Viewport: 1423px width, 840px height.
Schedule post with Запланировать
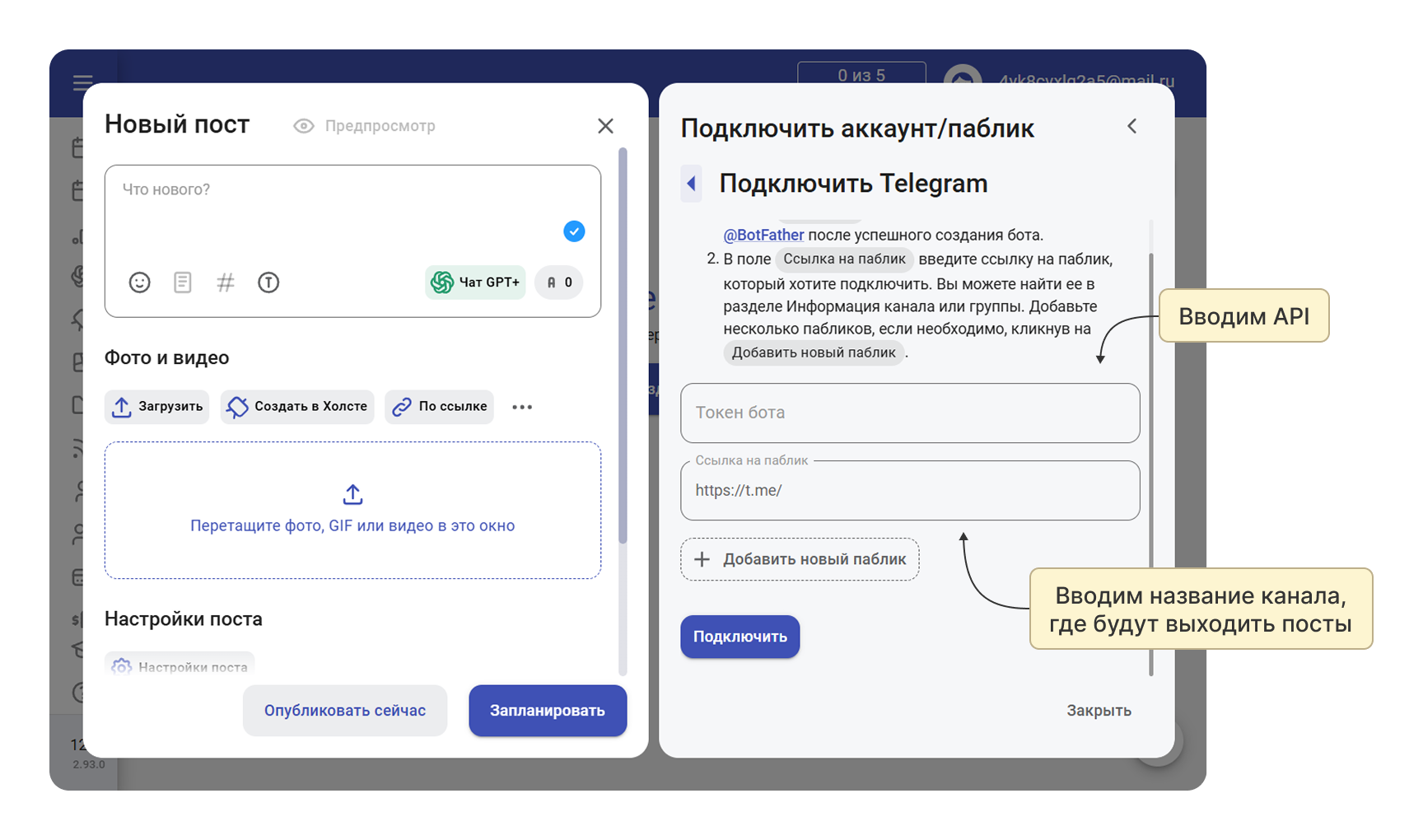click(548, 711)
